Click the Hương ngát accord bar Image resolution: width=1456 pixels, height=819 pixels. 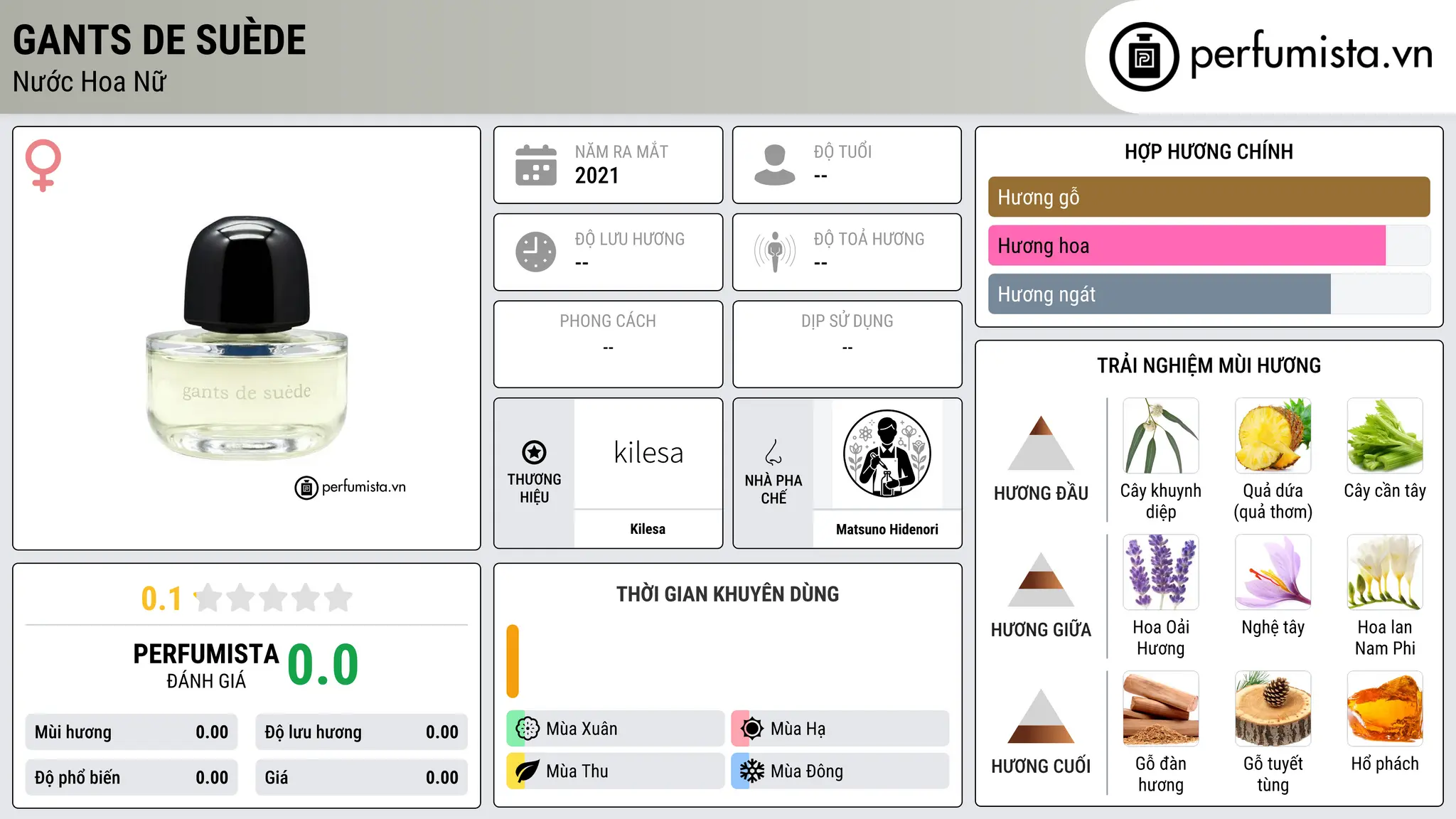pyautogui.click(x=1160, y=294)
